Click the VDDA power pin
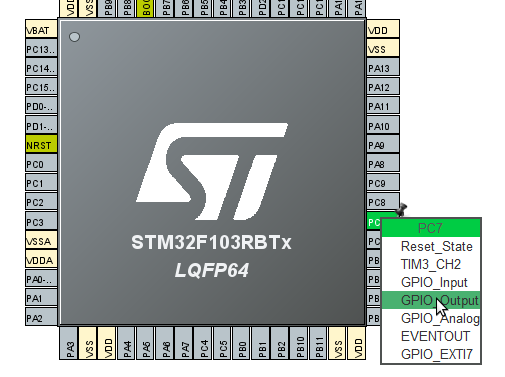Viewport: 505px width, 377px height. [x=41, y=260]
